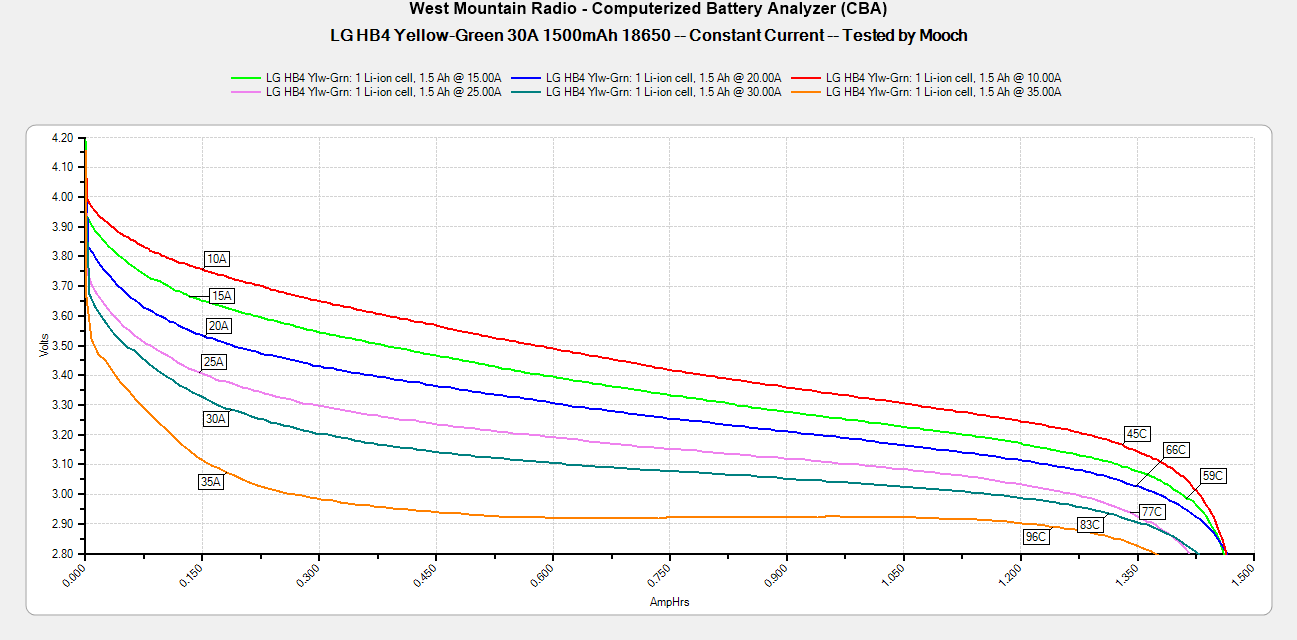The image size is (1297, 640).
Task: Click the 66C temperature label
Action: click(1176, 451)
